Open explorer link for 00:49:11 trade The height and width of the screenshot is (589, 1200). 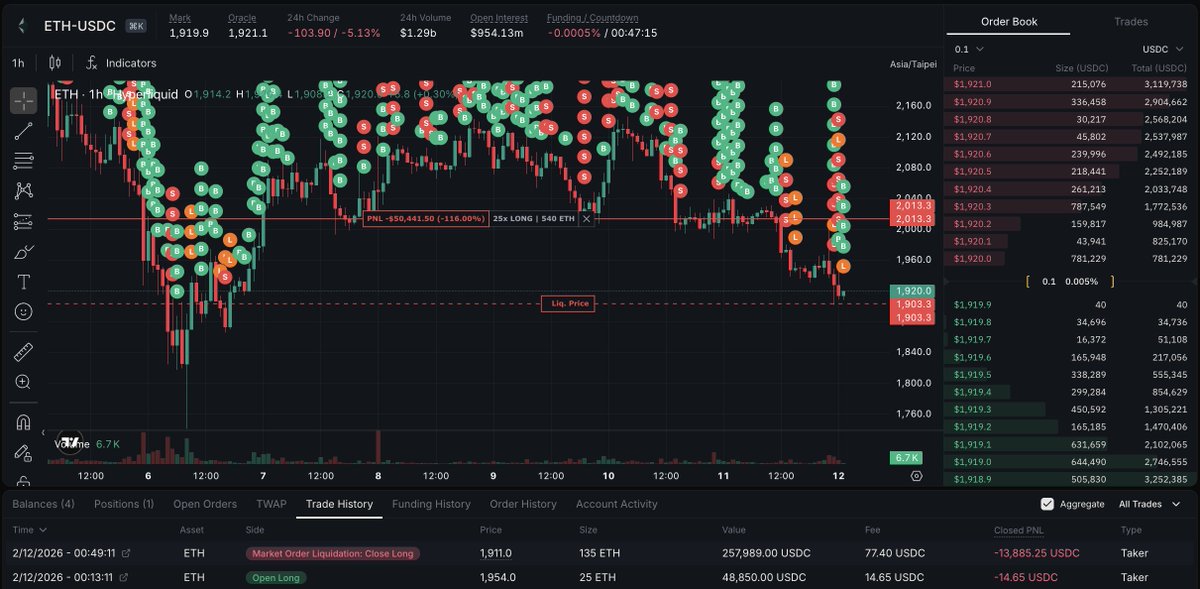[x=125, y=552]
